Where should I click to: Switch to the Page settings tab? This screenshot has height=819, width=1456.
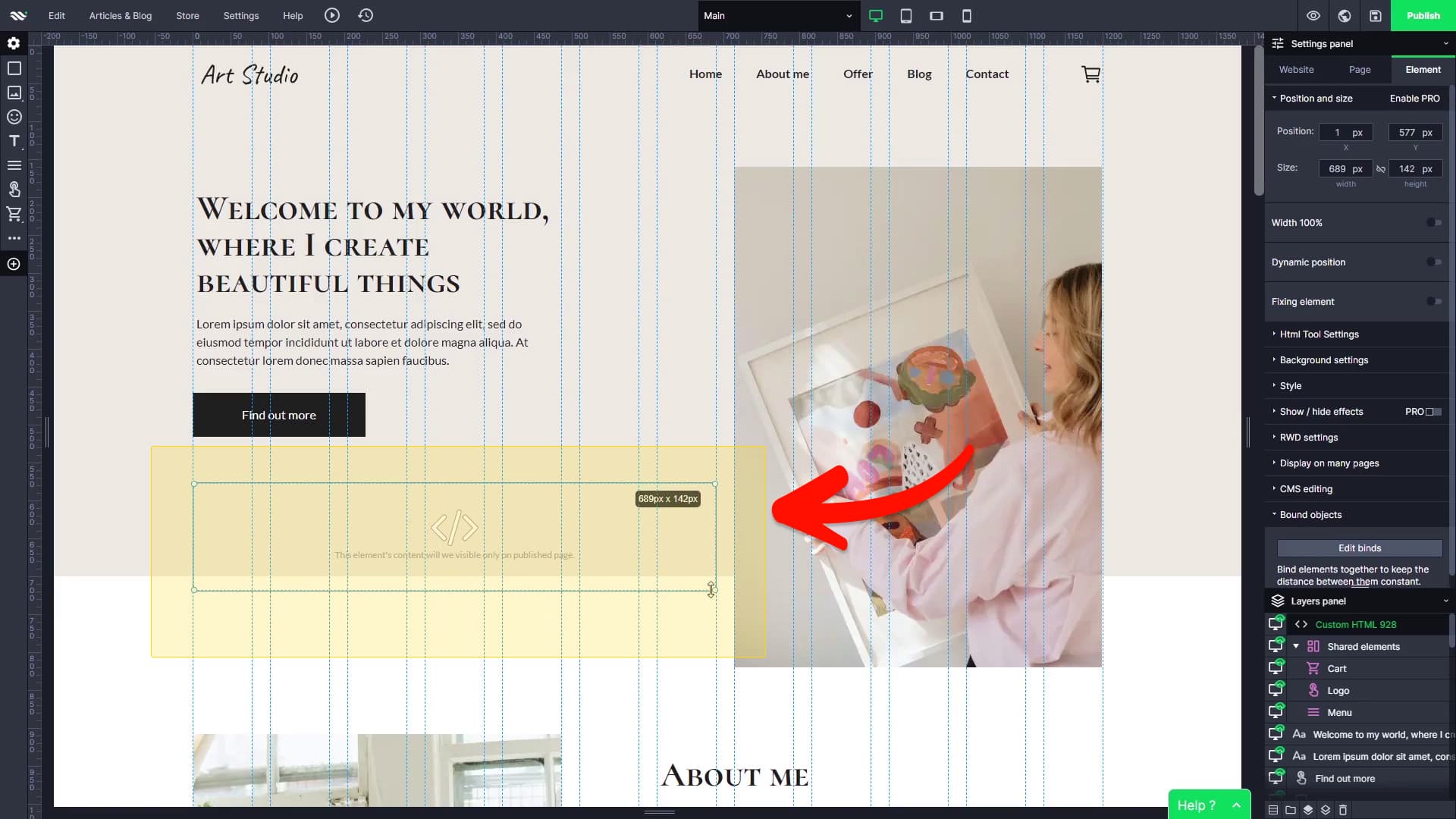tap(1360, 69)
